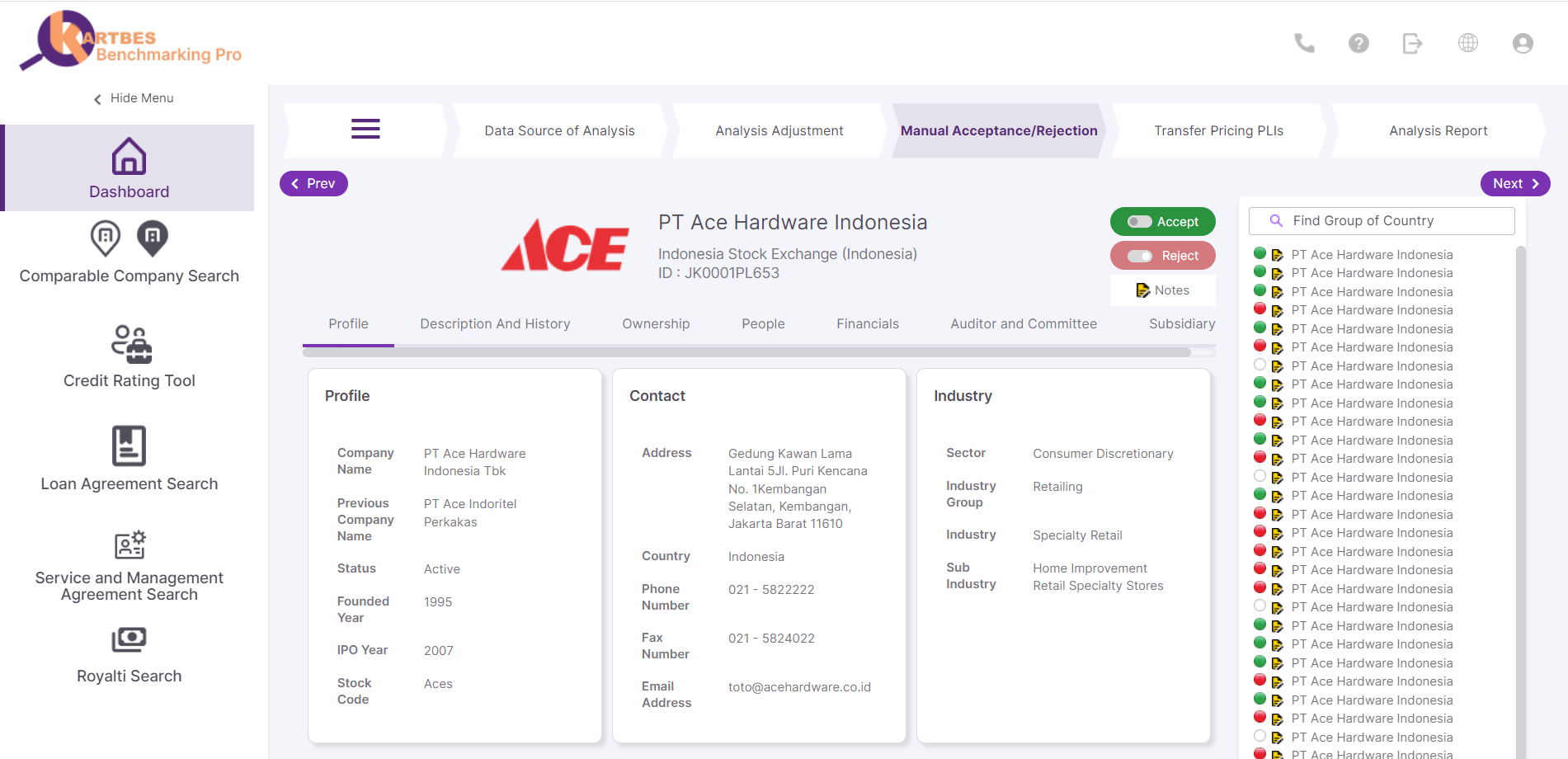
Task: Click the horizontal scrollbar under company tabs
Action: (746, 352)
